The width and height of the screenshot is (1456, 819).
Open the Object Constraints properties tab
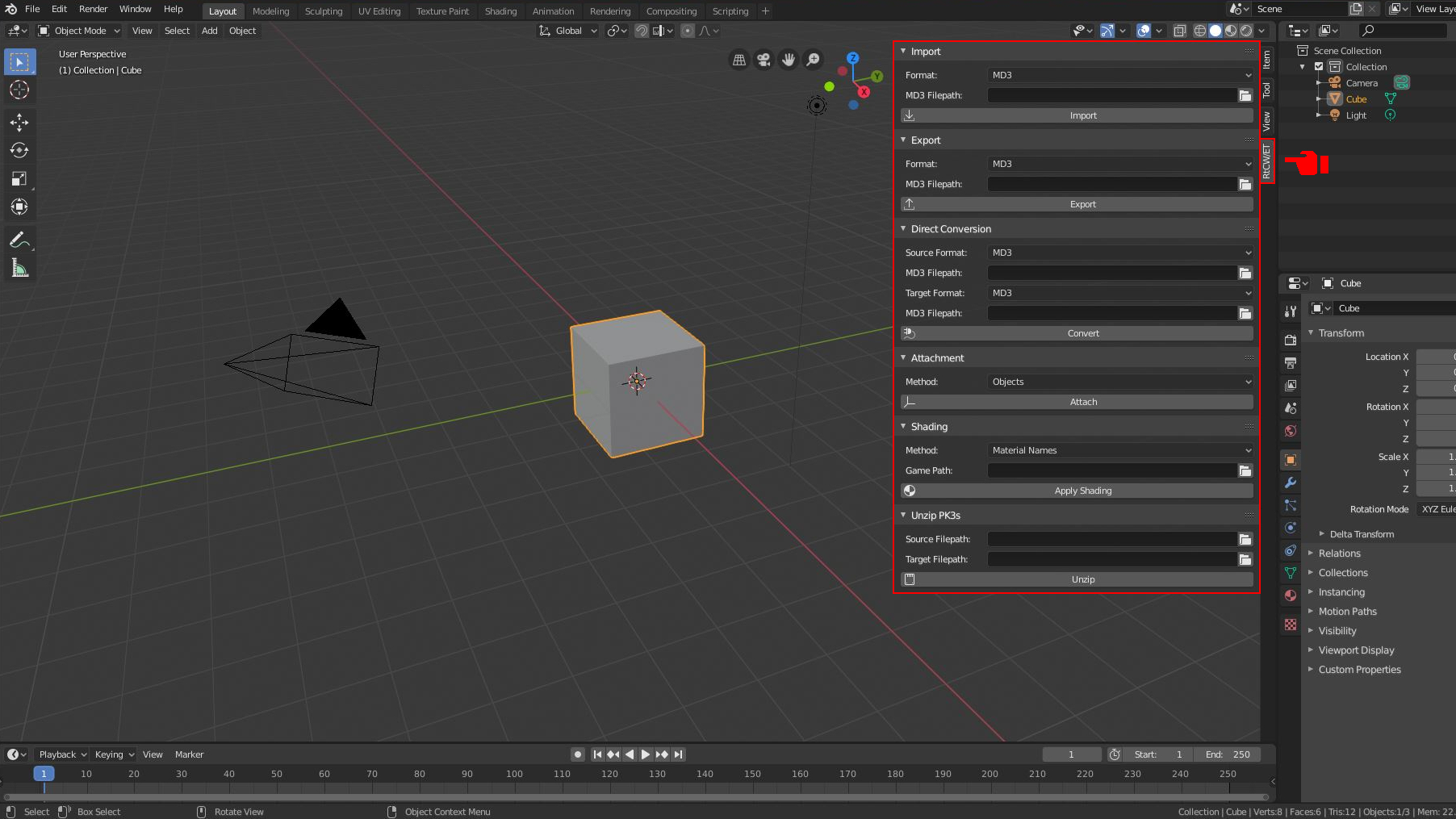point(1291,550)
